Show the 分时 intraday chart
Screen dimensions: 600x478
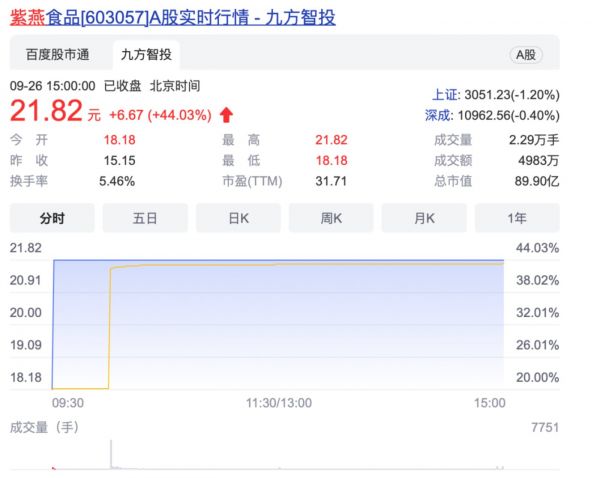(x=52, y=217)
